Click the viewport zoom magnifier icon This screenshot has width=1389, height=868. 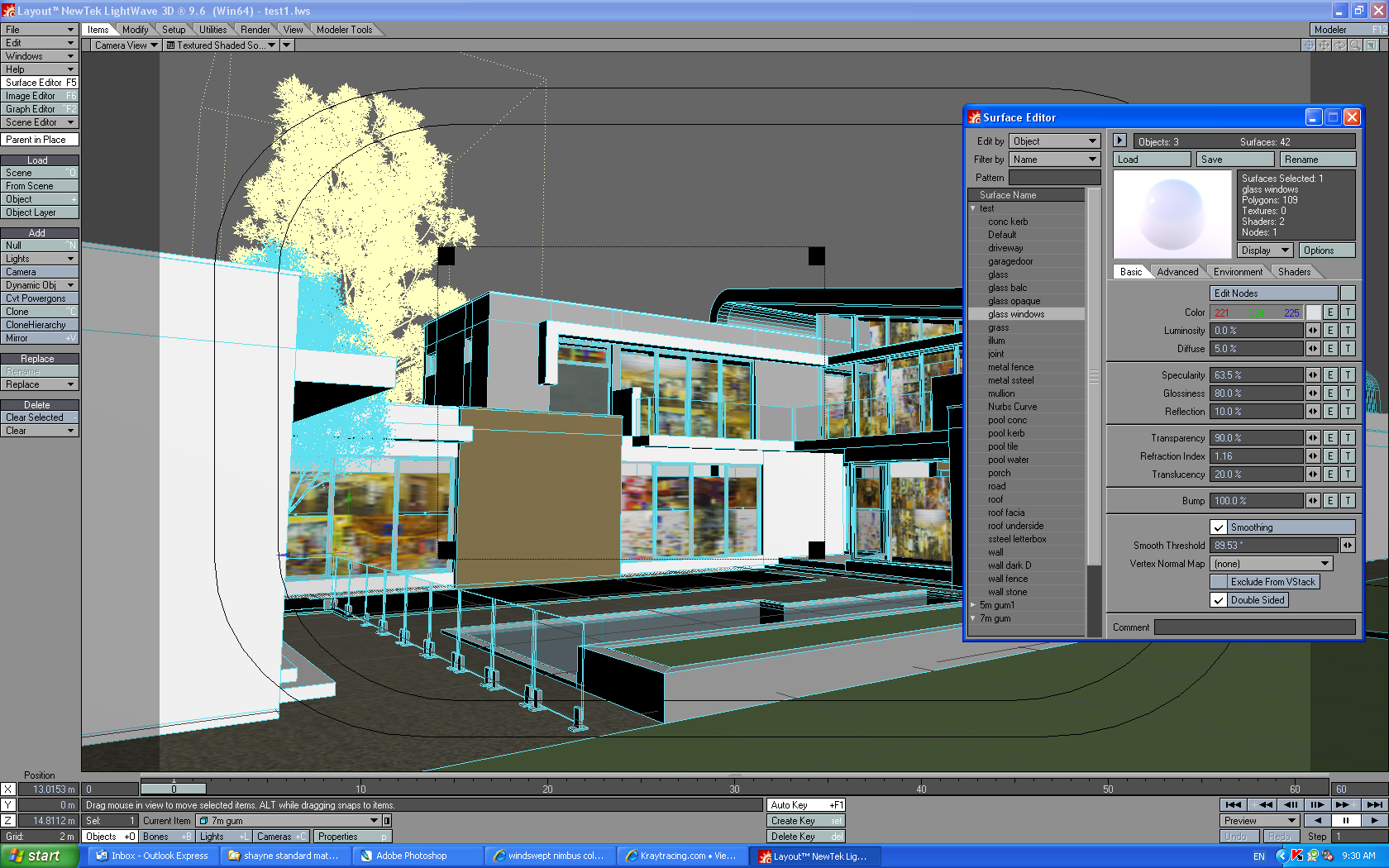1355,45
